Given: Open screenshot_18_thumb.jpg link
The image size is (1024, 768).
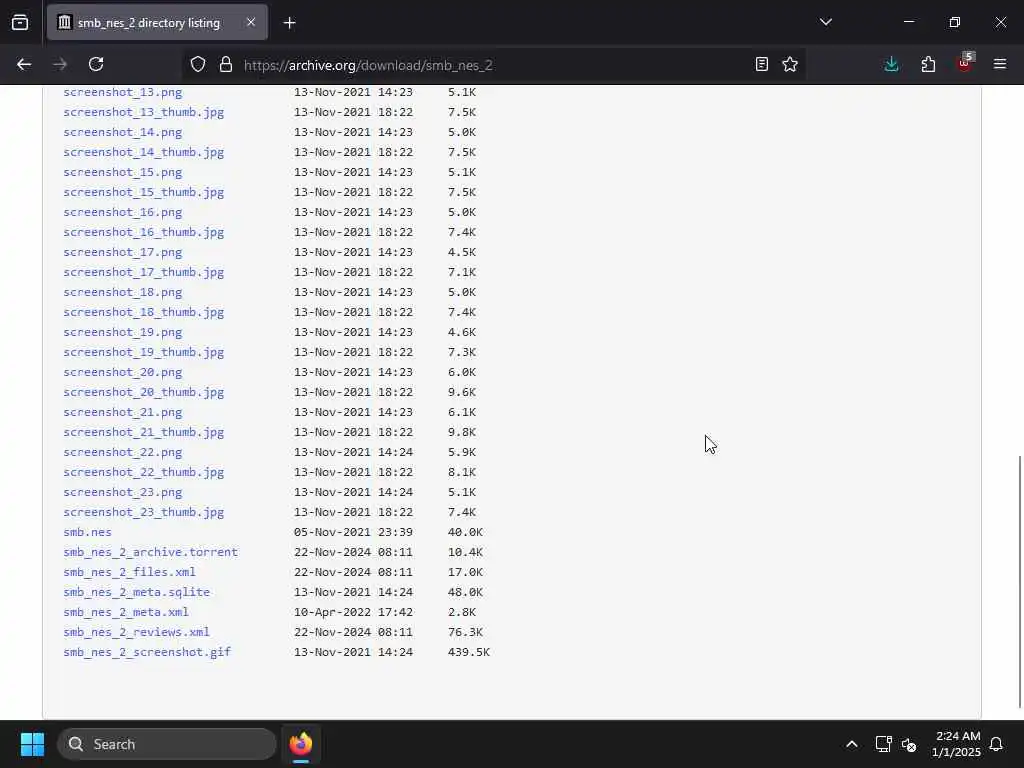Looking at the screenshot, I should (x=144, y=312).
